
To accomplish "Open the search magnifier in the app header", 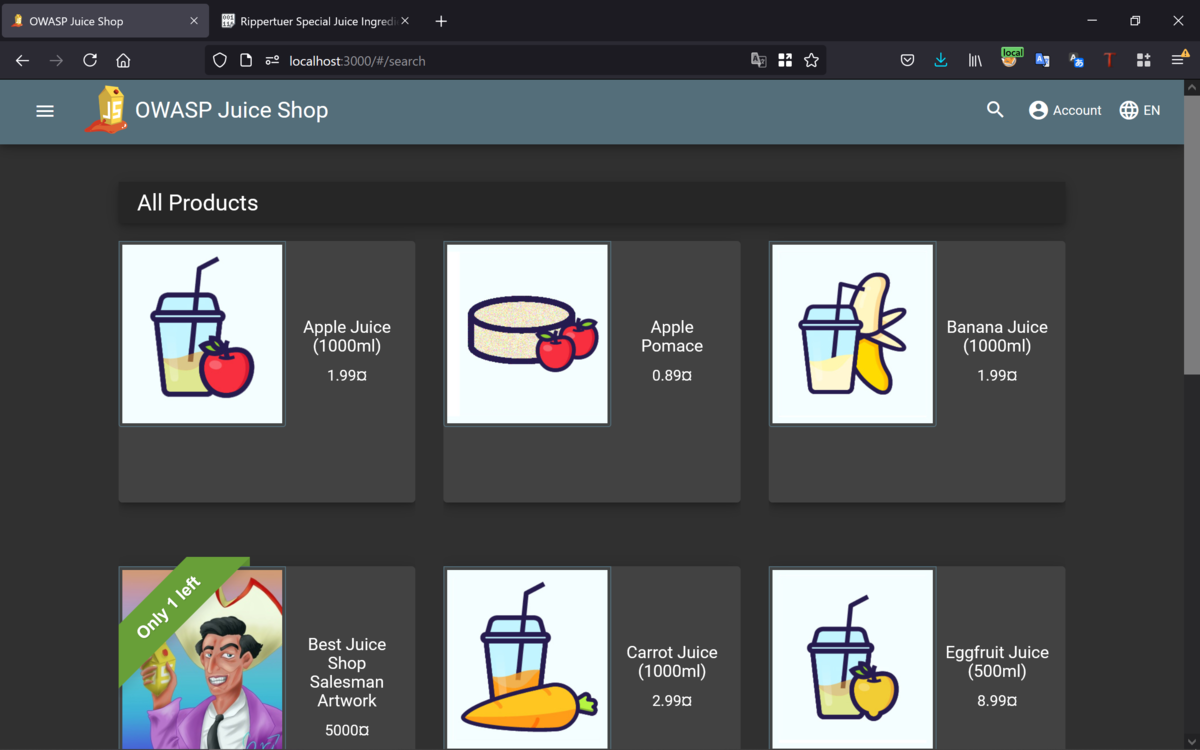I will coord(995,110).
